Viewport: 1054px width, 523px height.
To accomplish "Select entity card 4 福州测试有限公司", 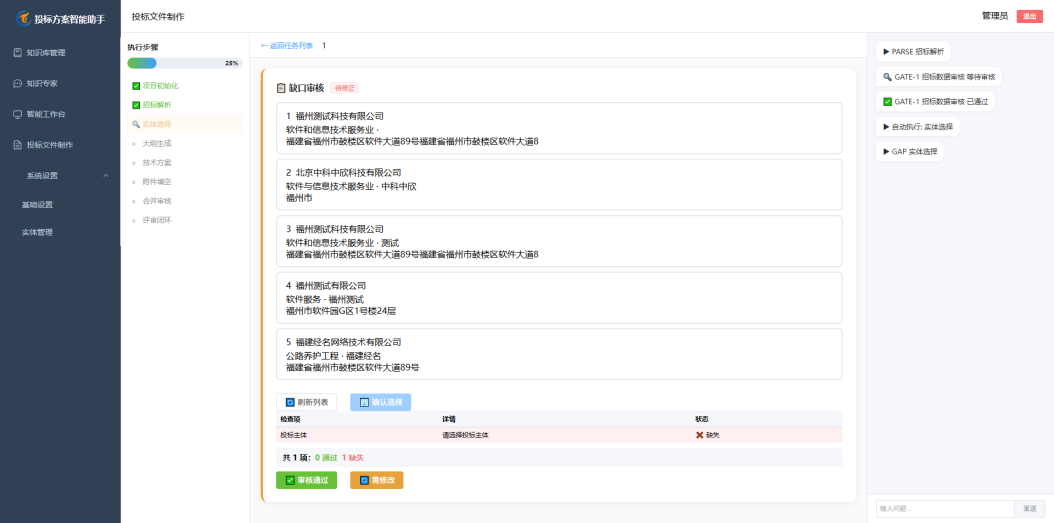I will 559,298.
